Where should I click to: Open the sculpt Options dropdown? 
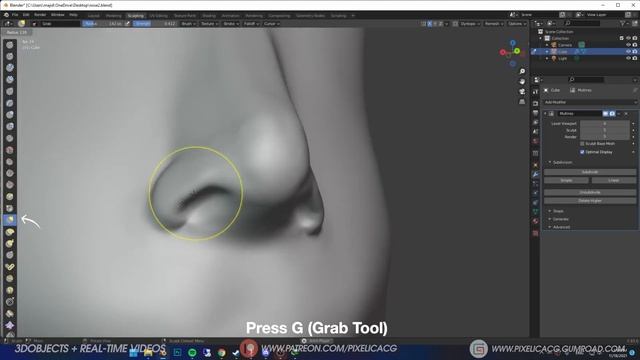[517, 24]
